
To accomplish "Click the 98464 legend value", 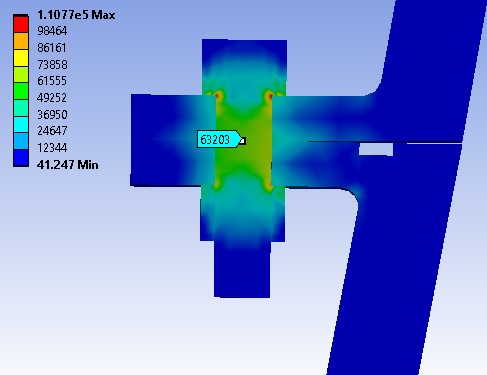I will 52,31.
